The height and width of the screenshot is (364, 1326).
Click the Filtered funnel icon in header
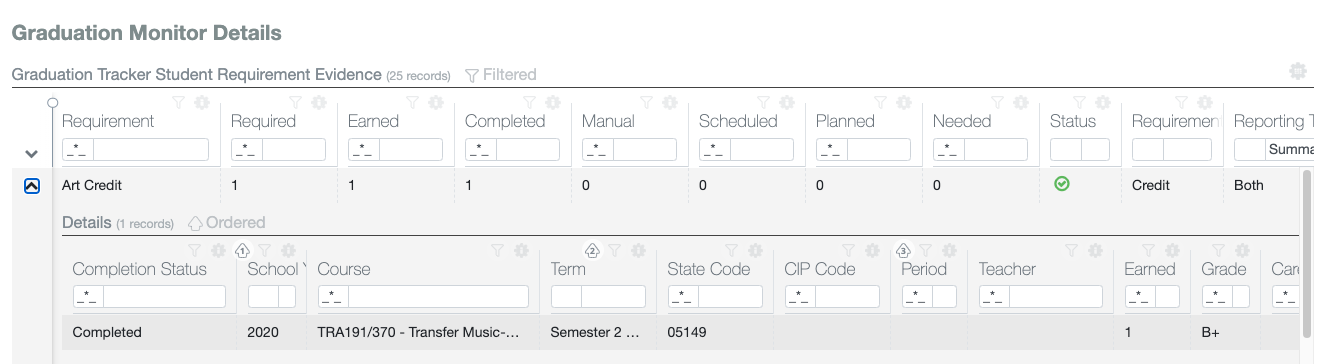tap(472, 75)
